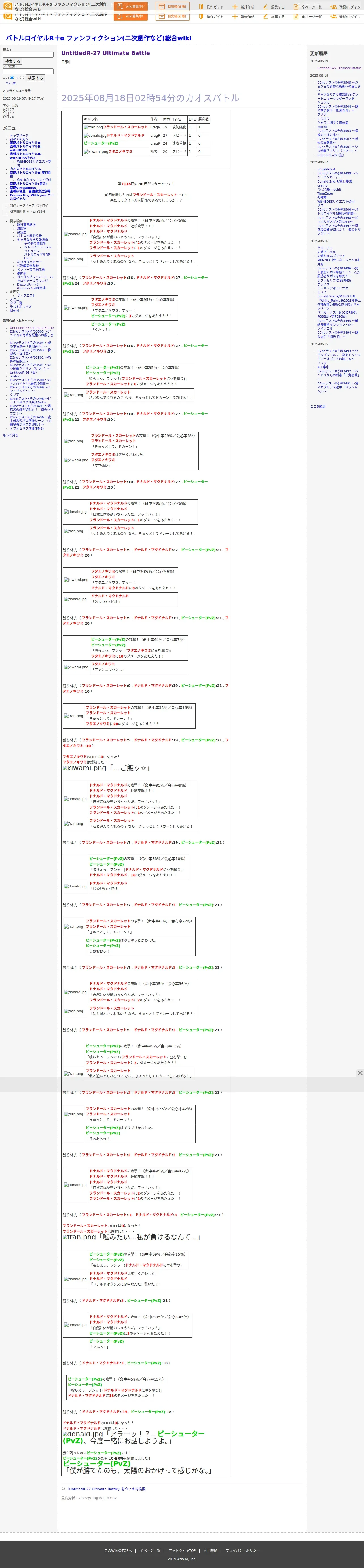
Task: Open クローチェ in update history
Action: (325, 248)
